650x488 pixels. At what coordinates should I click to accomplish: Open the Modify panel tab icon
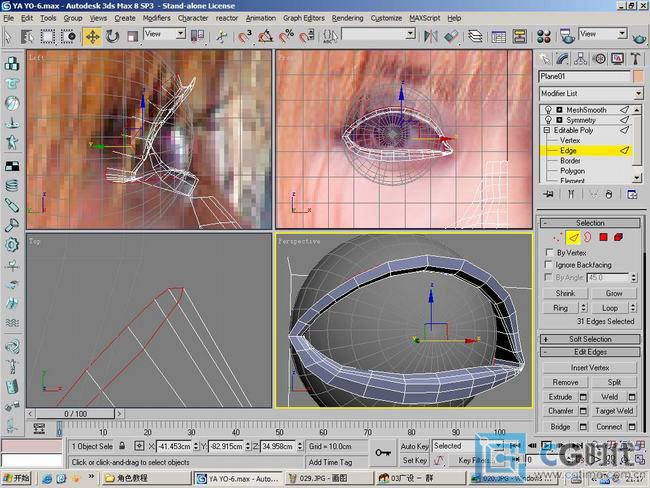(x=562, y=59)
